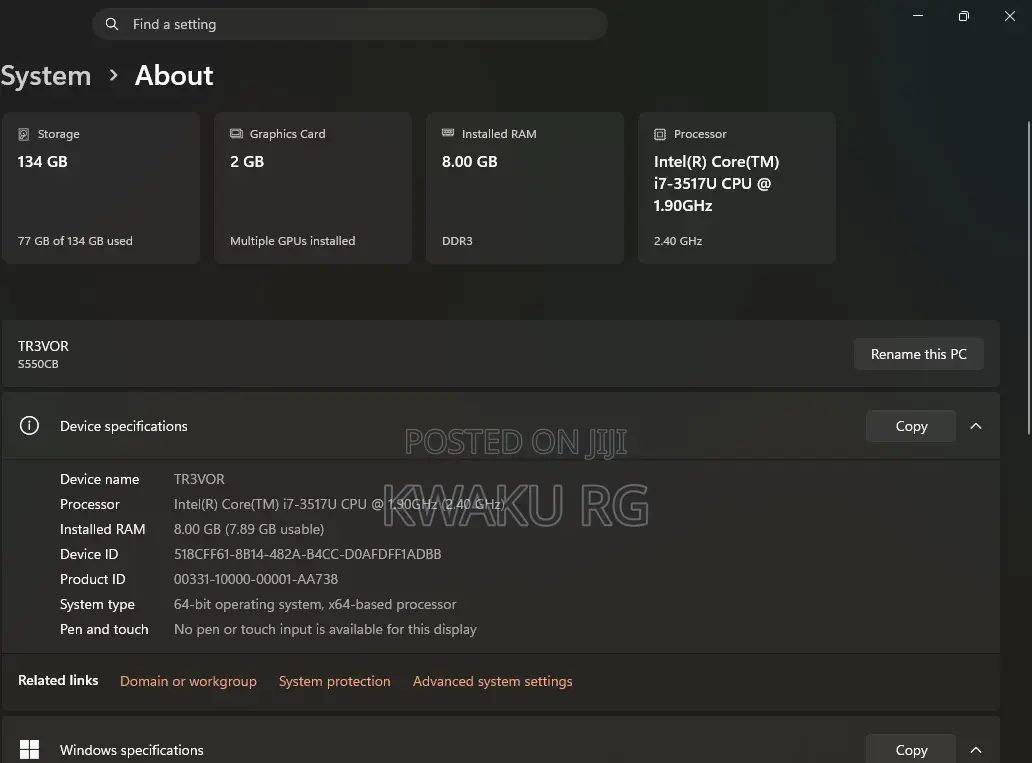Select the Device ID value text
Screen dimensions: 1032x763
pyautogui.click(x=307, y=554)
